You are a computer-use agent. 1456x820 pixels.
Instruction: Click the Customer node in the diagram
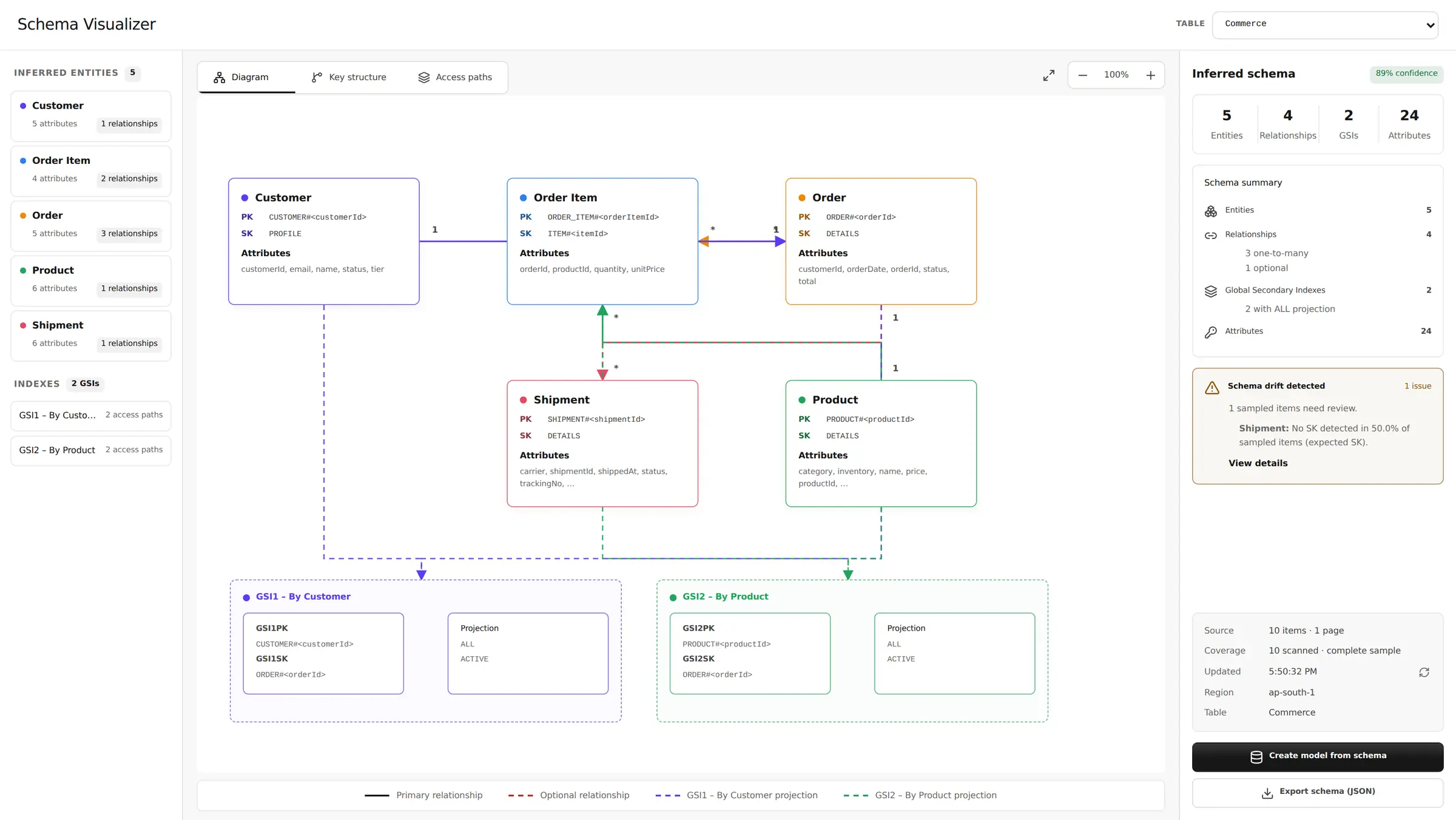click(324, 241)
